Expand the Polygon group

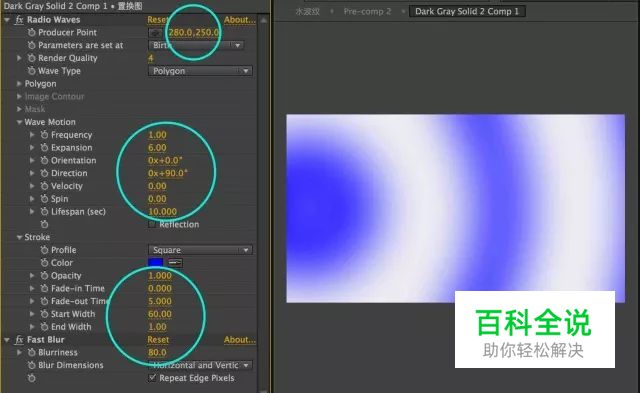coord(19,83)
